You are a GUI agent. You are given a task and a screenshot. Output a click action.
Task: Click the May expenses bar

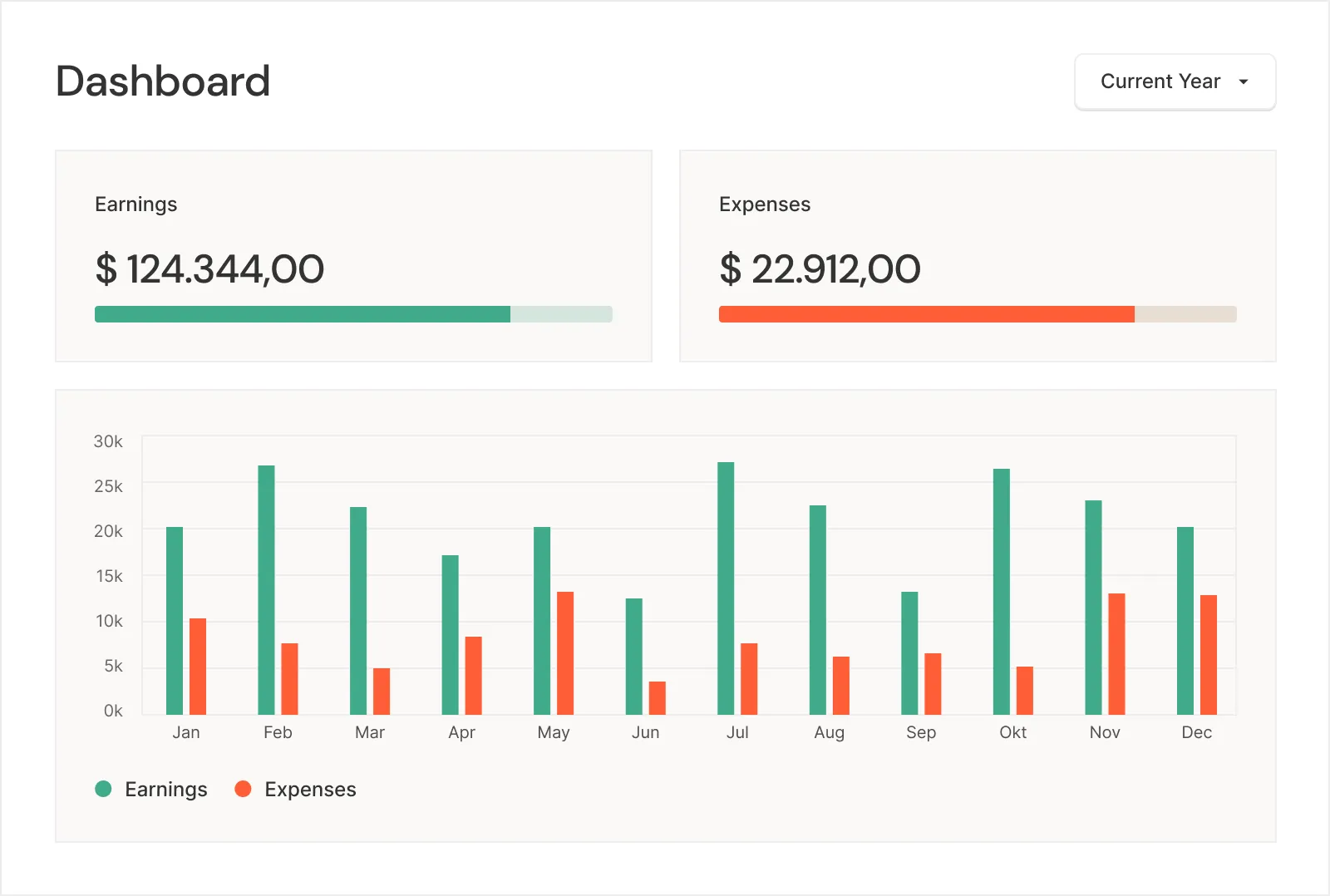[565, 653]
